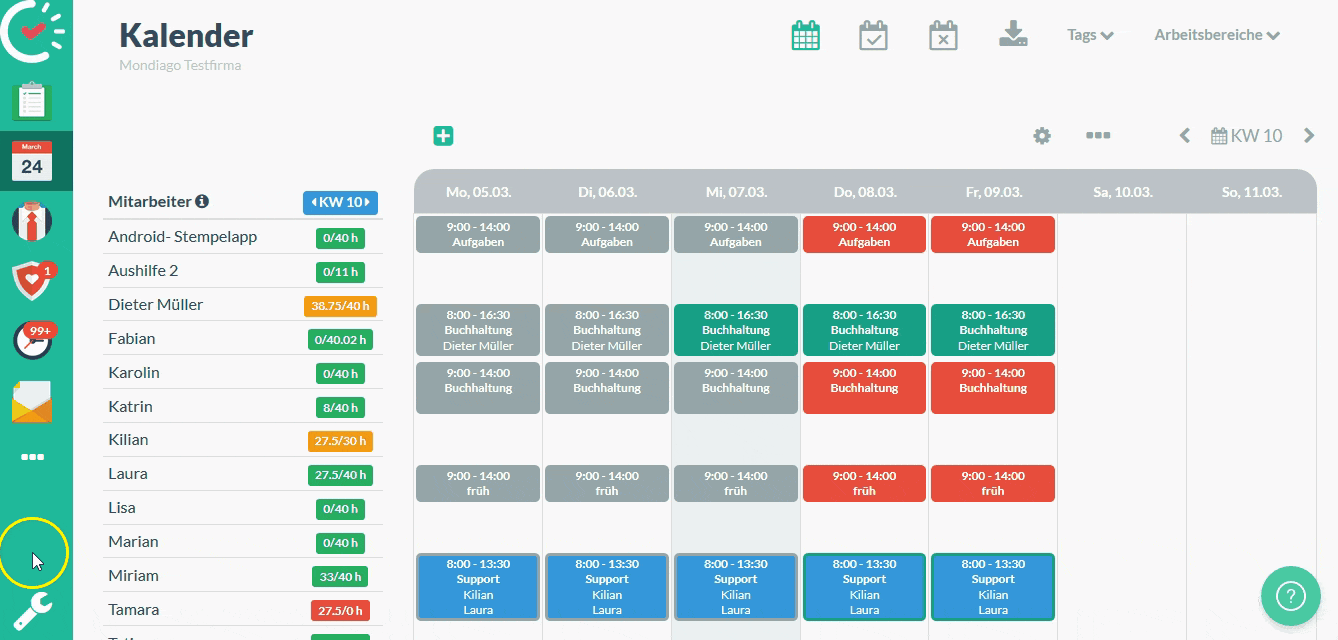
Task: Select the calendar grid view icon
Action: click(805, 35)
